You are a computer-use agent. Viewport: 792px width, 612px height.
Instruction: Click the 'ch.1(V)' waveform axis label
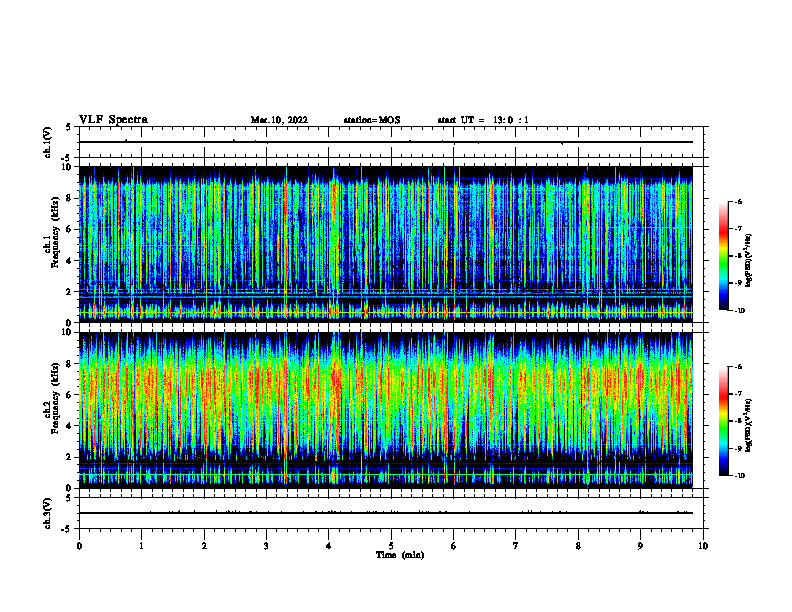point(47,142)
